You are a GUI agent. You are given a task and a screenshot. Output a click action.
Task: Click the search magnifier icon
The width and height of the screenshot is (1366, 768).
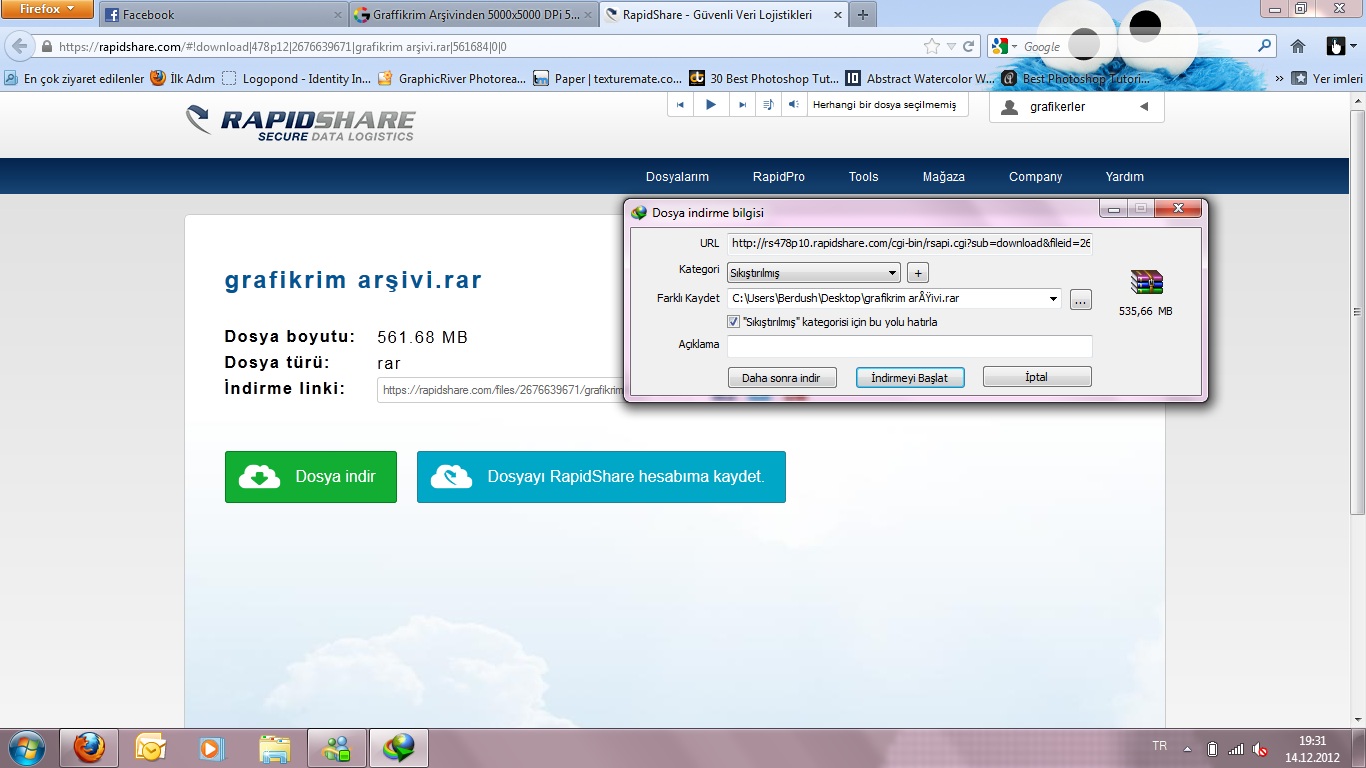click(1265, 46)
